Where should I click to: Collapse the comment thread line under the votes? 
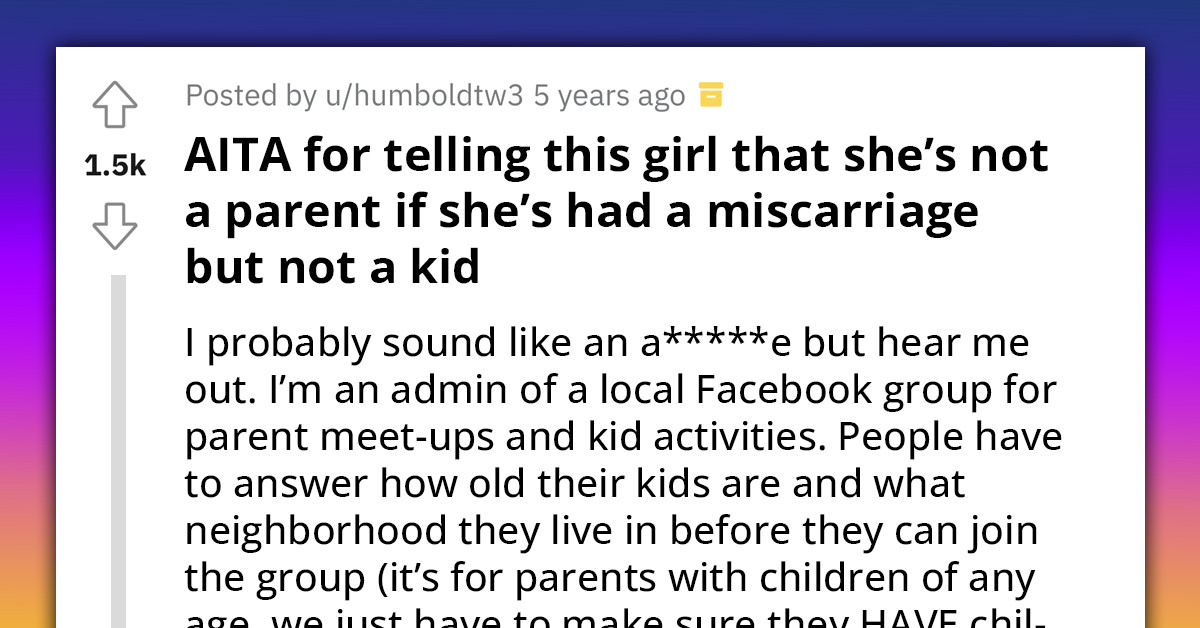[x=118, y=430]
